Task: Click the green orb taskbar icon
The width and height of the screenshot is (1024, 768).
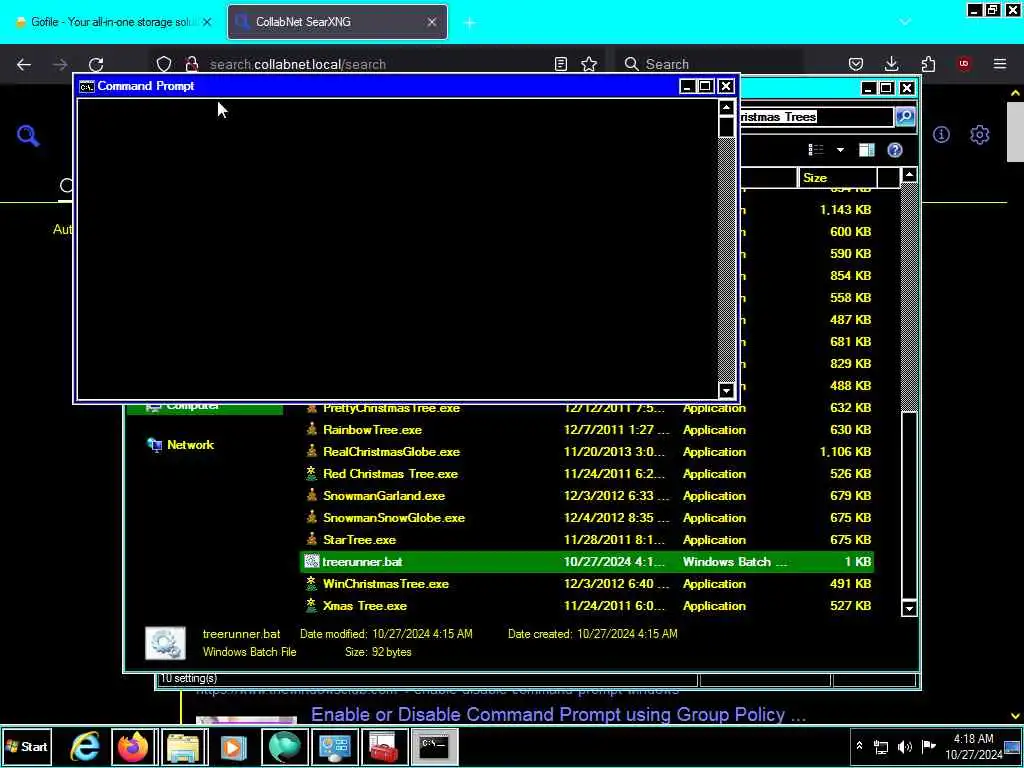Action: (284, 746)
